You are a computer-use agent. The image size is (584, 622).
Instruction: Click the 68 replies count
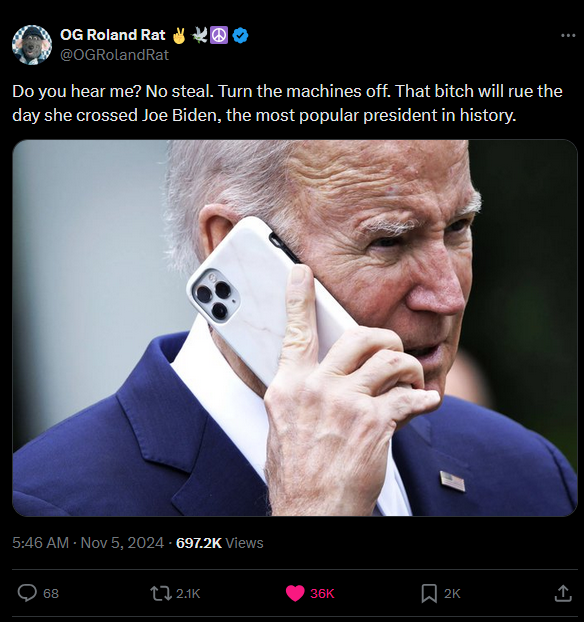point(51,593)
